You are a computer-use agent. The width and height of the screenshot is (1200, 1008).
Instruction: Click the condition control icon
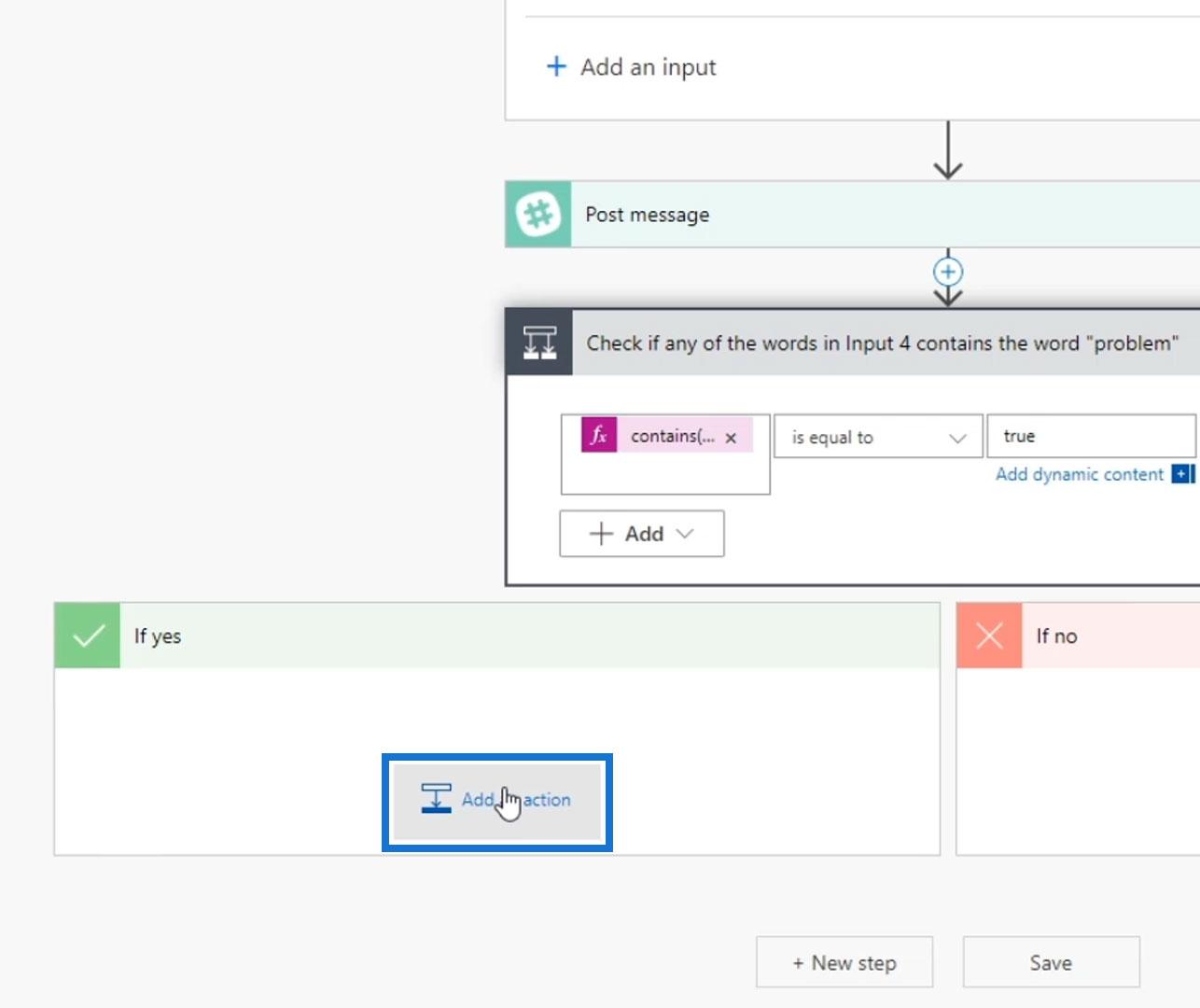[x=539, y=343]
